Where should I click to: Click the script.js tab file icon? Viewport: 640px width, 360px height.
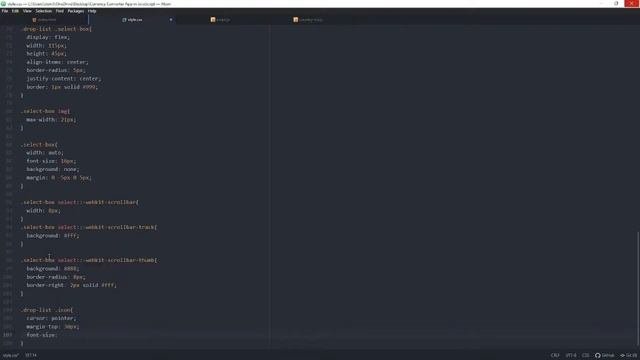pyautogui.click(x=213, y=20)
